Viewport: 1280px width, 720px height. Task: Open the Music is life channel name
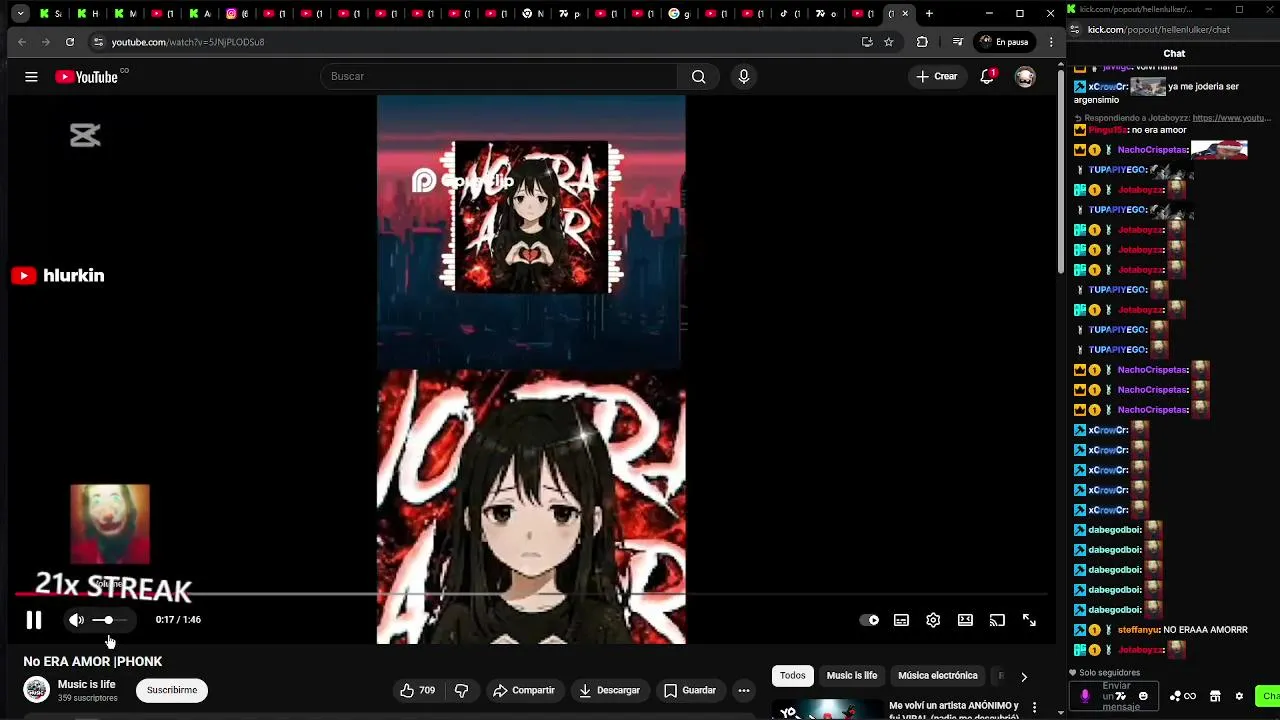tap(86, 684)
